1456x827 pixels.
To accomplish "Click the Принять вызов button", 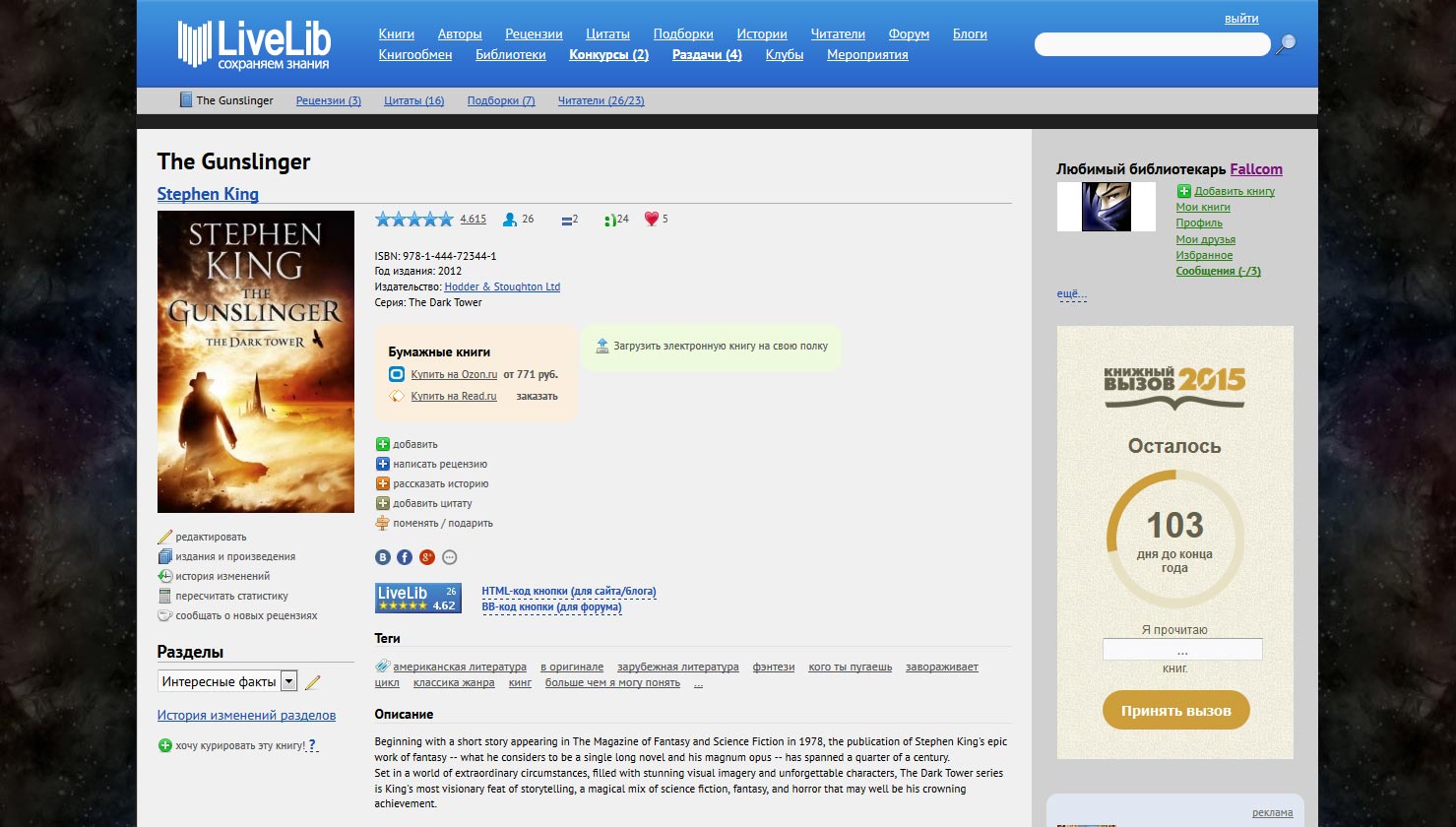I will click(x=1175, y=710).
